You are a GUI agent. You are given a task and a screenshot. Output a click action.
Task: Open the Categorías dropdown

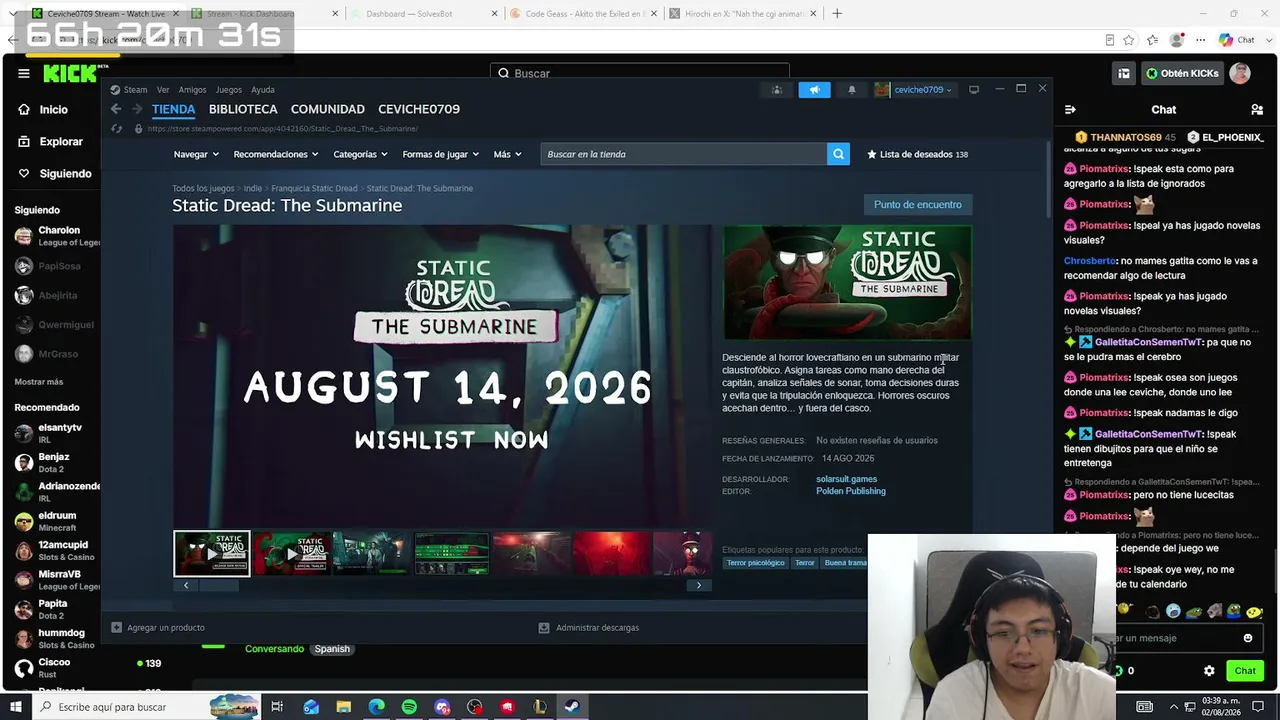[x=360, y=154]
